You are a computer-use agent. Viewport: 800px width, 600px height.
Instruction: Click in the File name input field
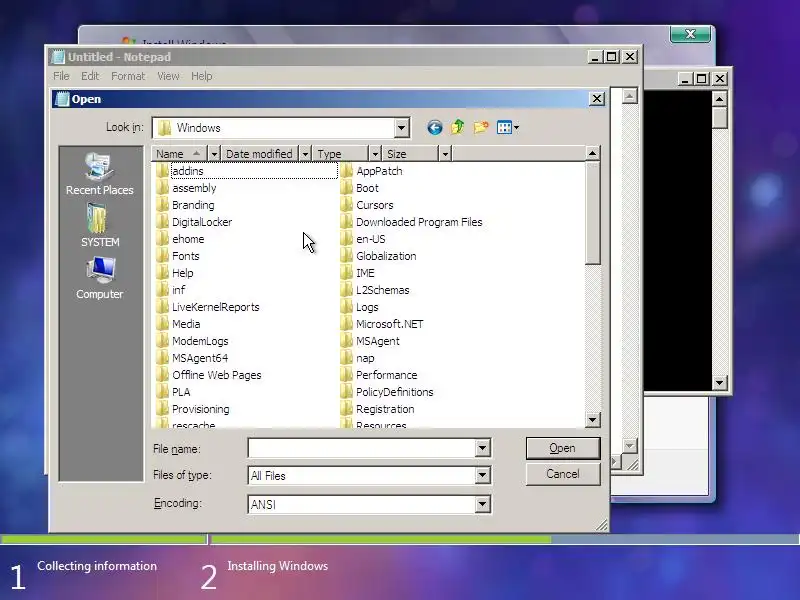click(x=362, y=448)
